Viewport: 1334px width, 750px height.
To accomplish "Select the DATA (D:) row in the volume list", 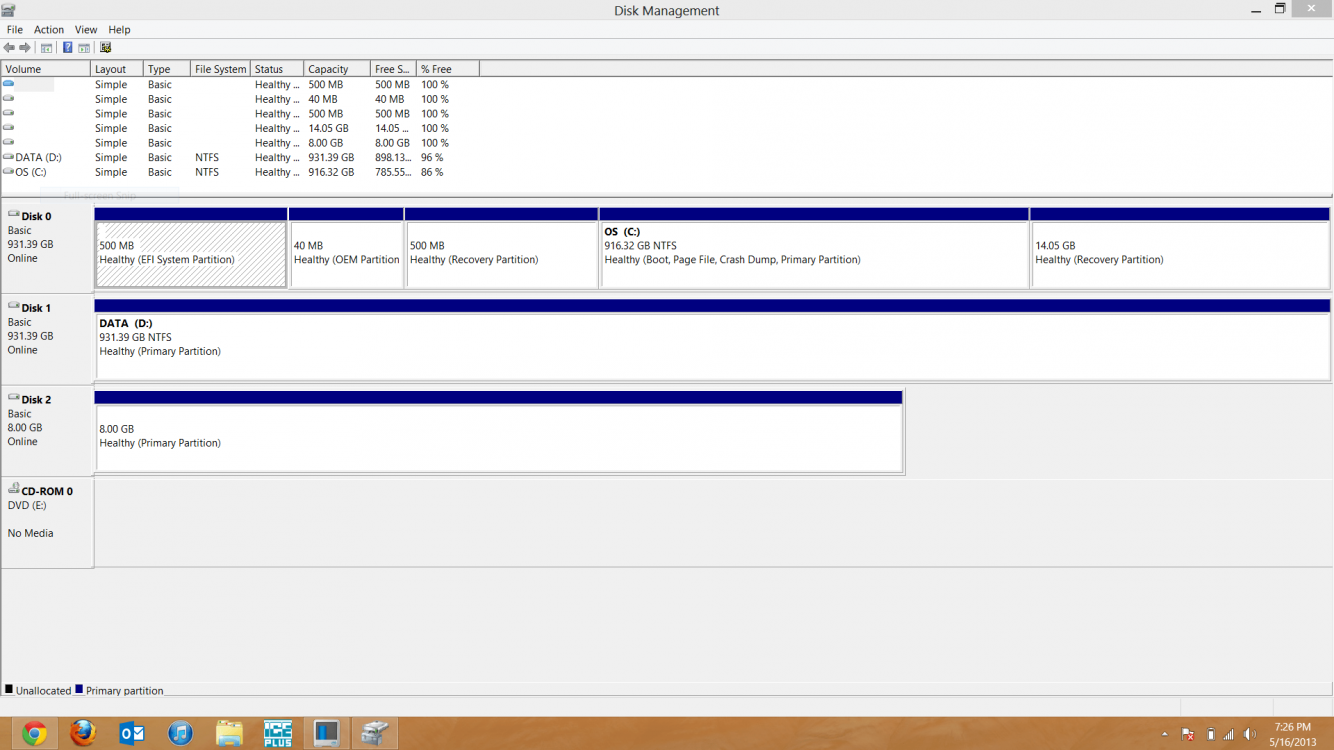I will point(240,157).
